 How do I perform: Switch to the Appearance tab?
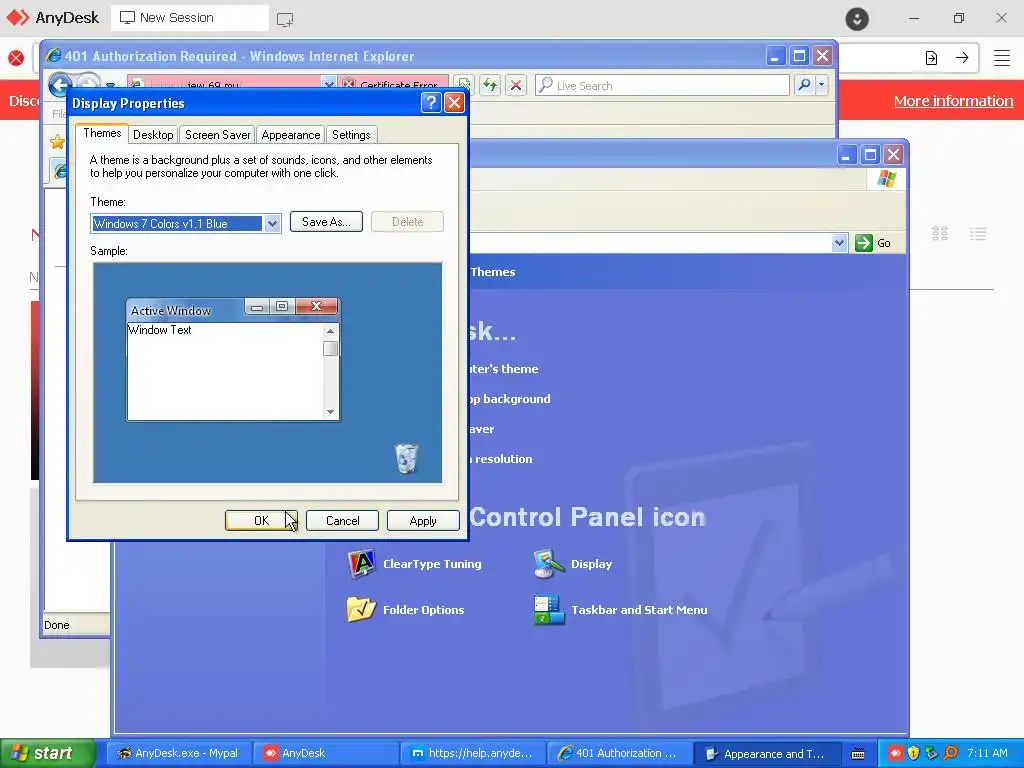pyautogui.click(x=291, y=135)
